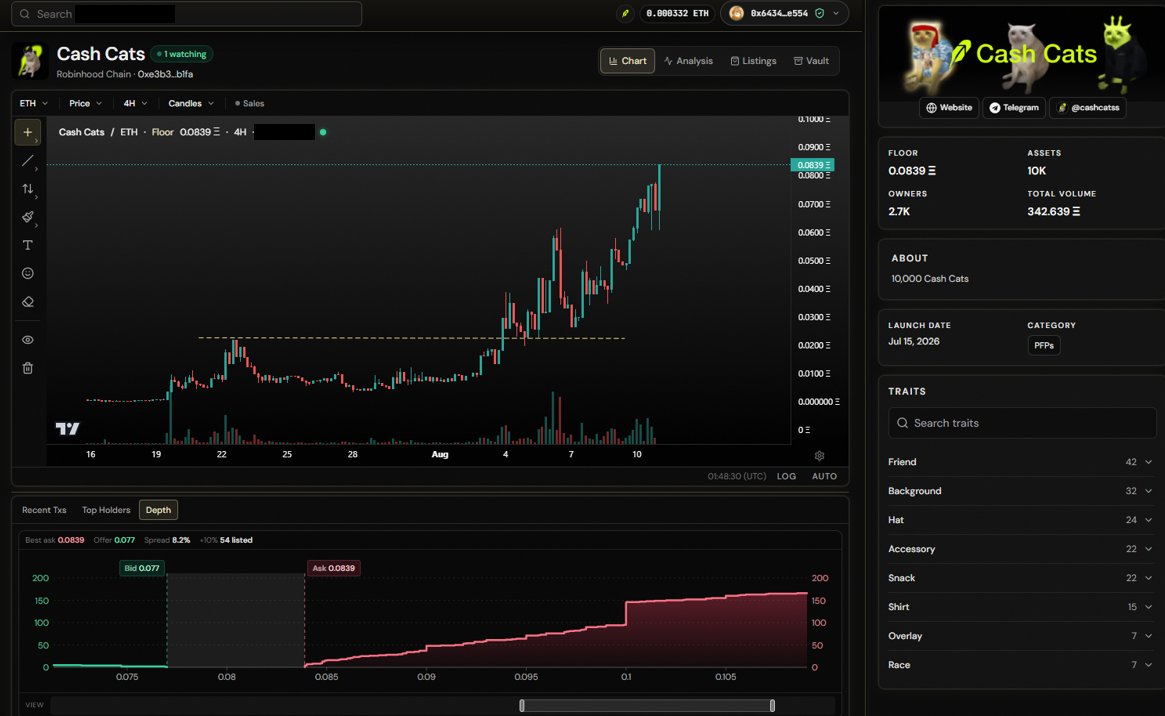
Task: Click the search magnifier icon in top bar
Action: (x=25, y=14)
